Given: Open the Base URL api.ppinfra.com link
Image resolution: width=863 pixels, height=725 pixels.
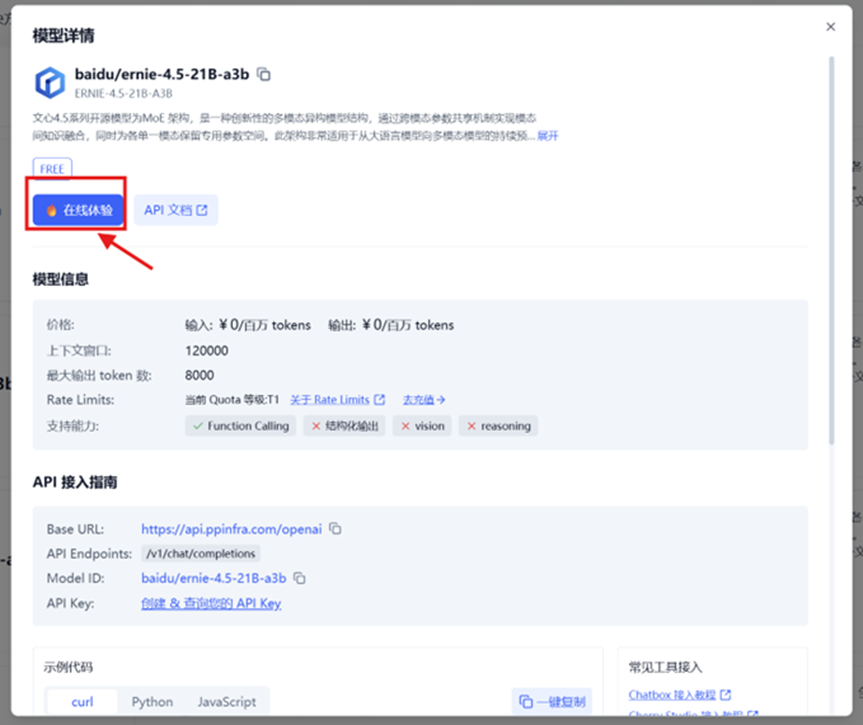Looking at the screenshot, I should 231,529.
